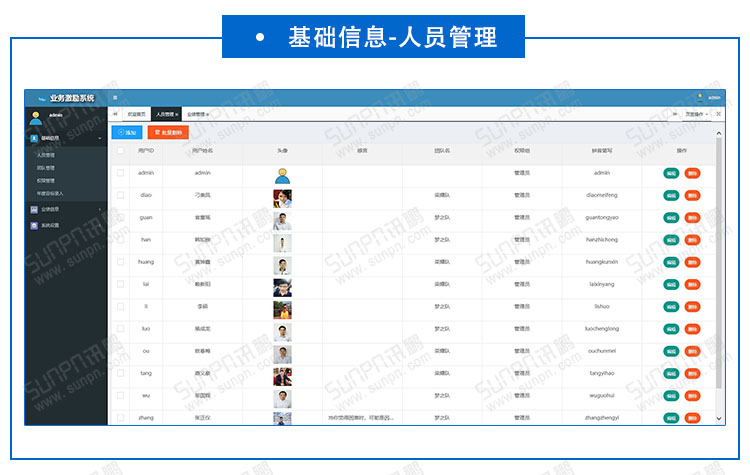Switch to the 欢迎首页 tab
Image resolution: width=750 pixels, height=475 pixels.
pyautogui.click(x=135, y=115)
